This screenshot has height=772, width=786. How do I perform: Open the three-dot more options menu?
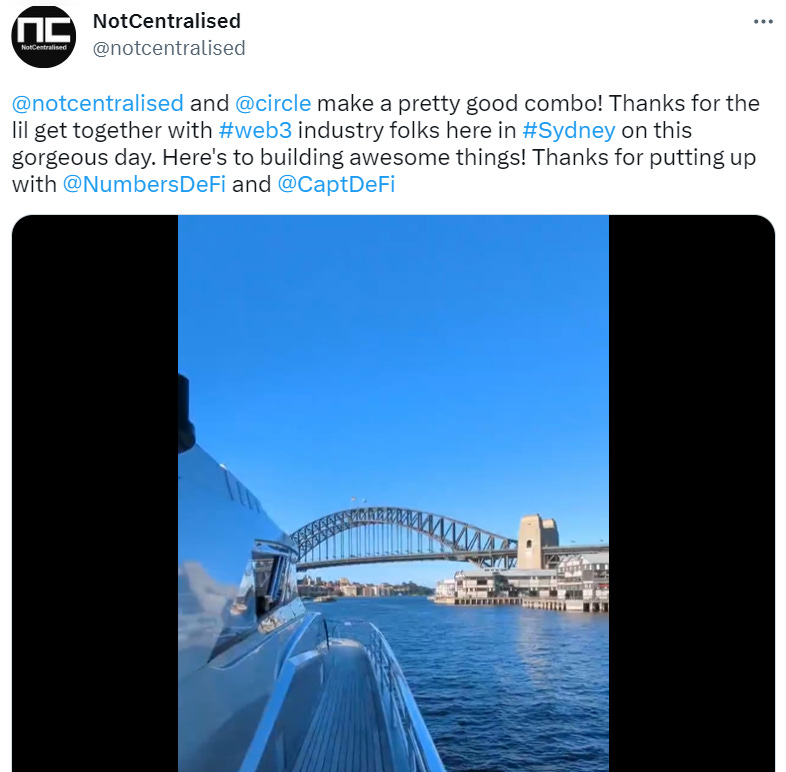pyautogui.click(x=763, y=22)
